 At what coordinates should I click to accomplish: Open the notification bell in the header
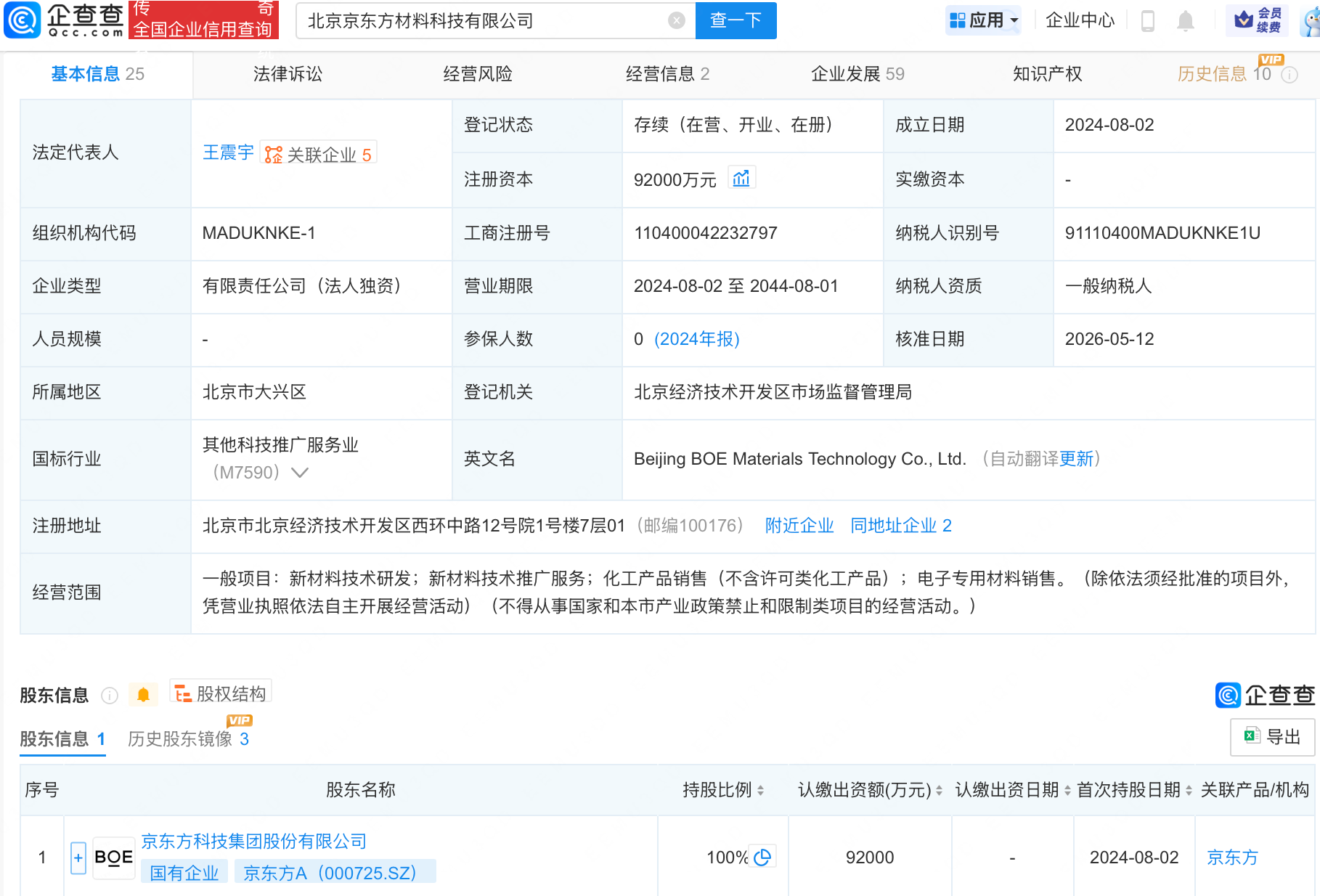click(x=1186, y=20)
